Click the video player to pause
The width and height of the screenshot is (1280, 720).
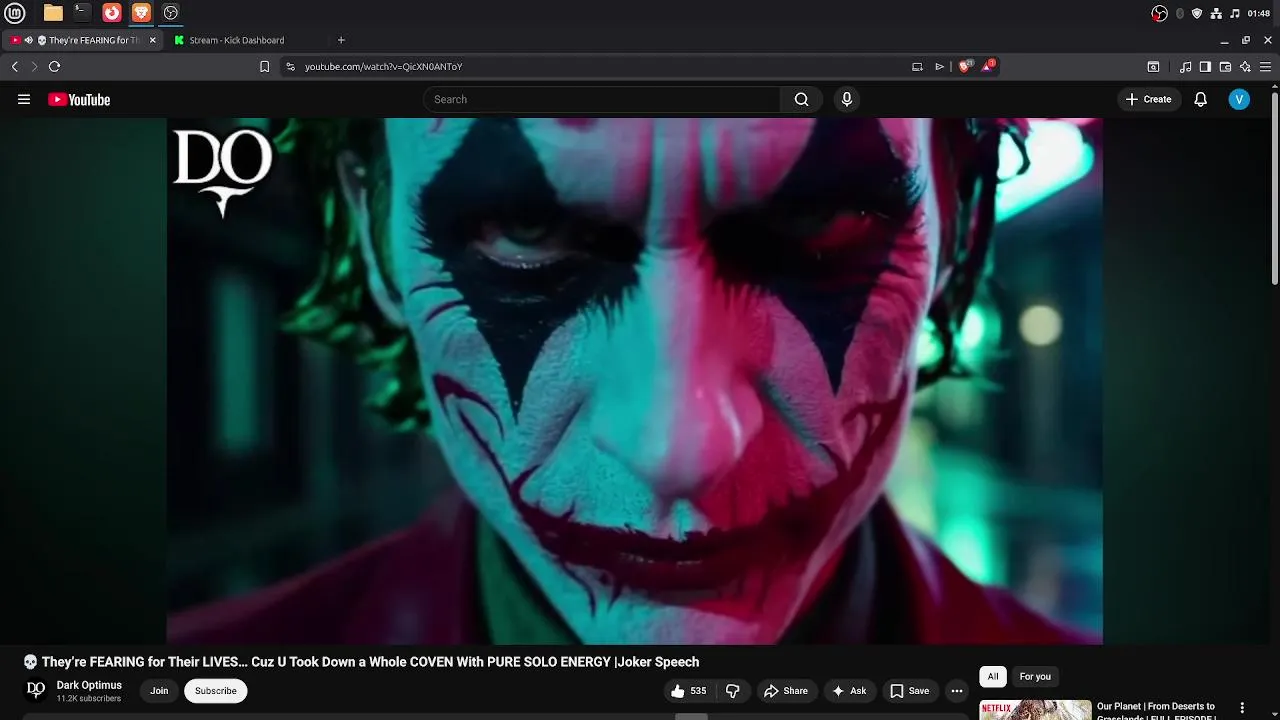point(635,381)
